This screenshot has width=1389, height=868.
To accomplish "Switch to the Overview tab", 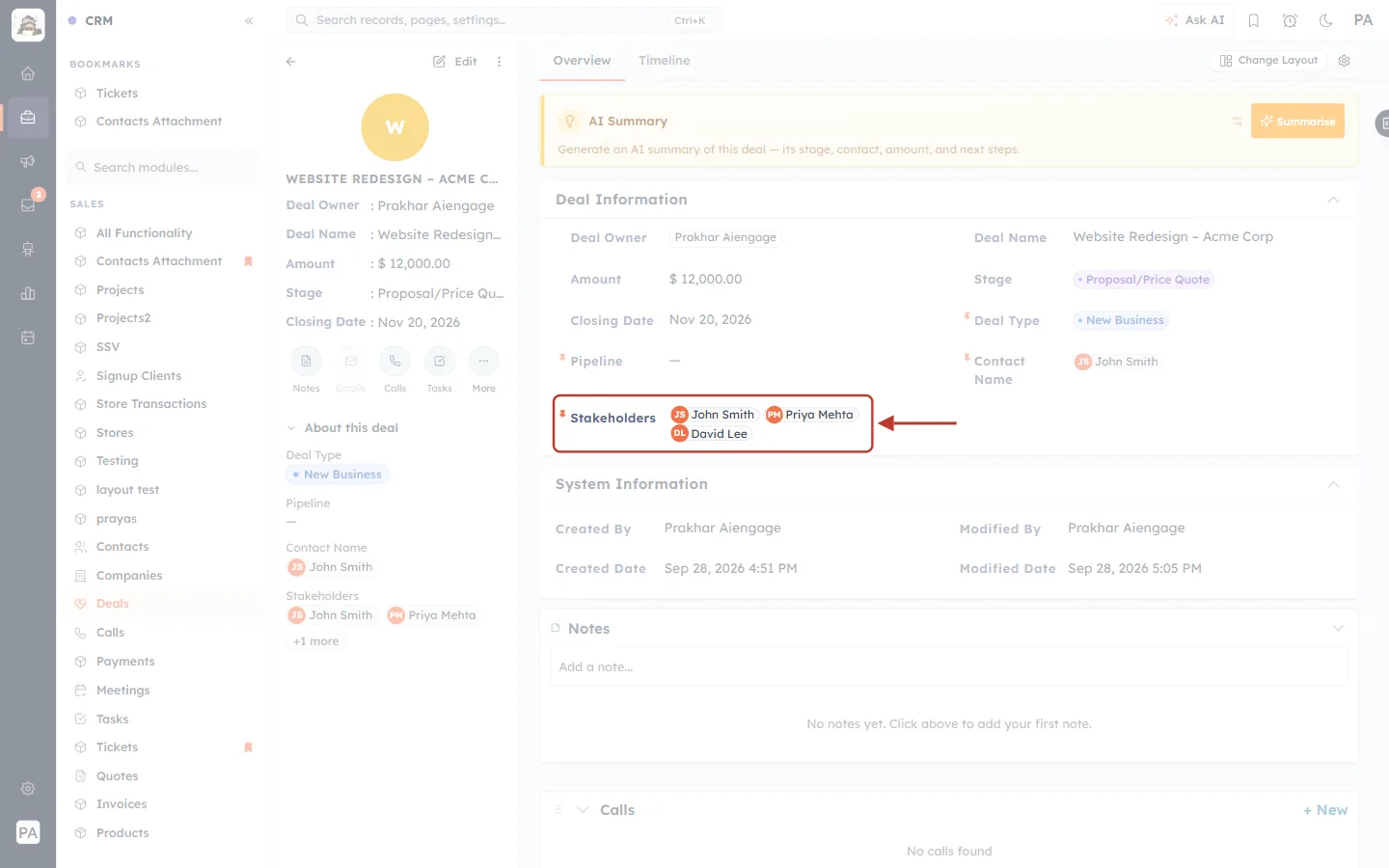I will [582, 61].
